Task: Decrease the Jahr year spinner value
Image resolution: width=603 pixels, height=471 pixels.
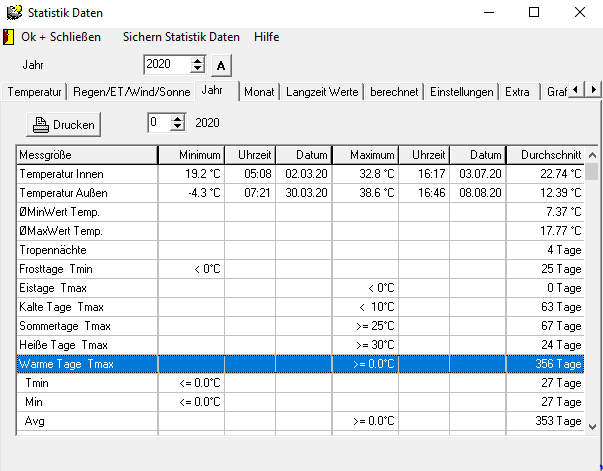Action: pos(197,69)
